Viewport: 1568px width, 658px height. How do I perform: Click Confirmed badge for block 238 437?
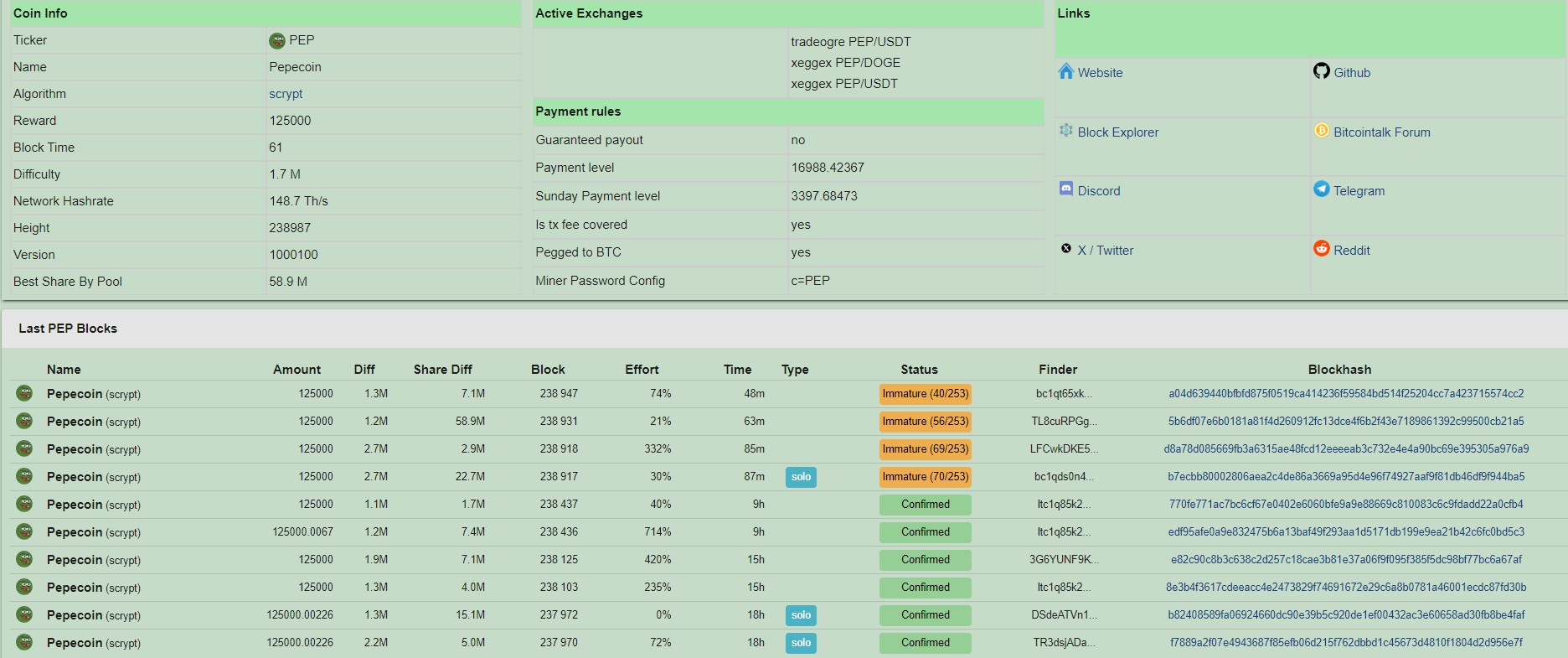tap(926, 504)
